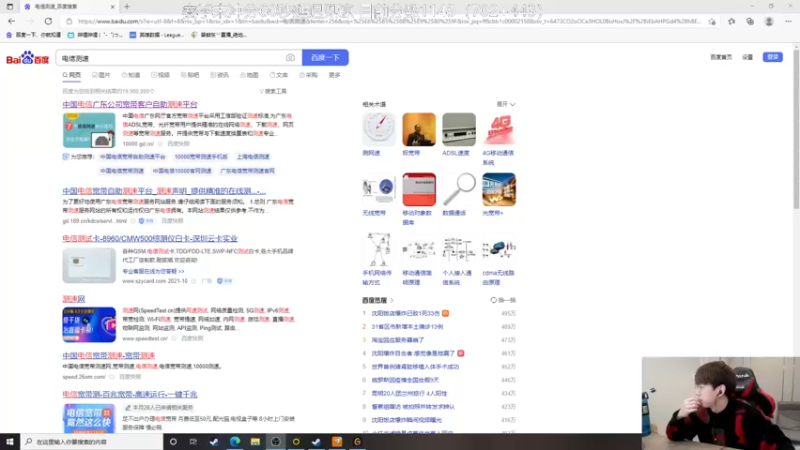Open the cdma无线路由原理 related term

(498, 249)
